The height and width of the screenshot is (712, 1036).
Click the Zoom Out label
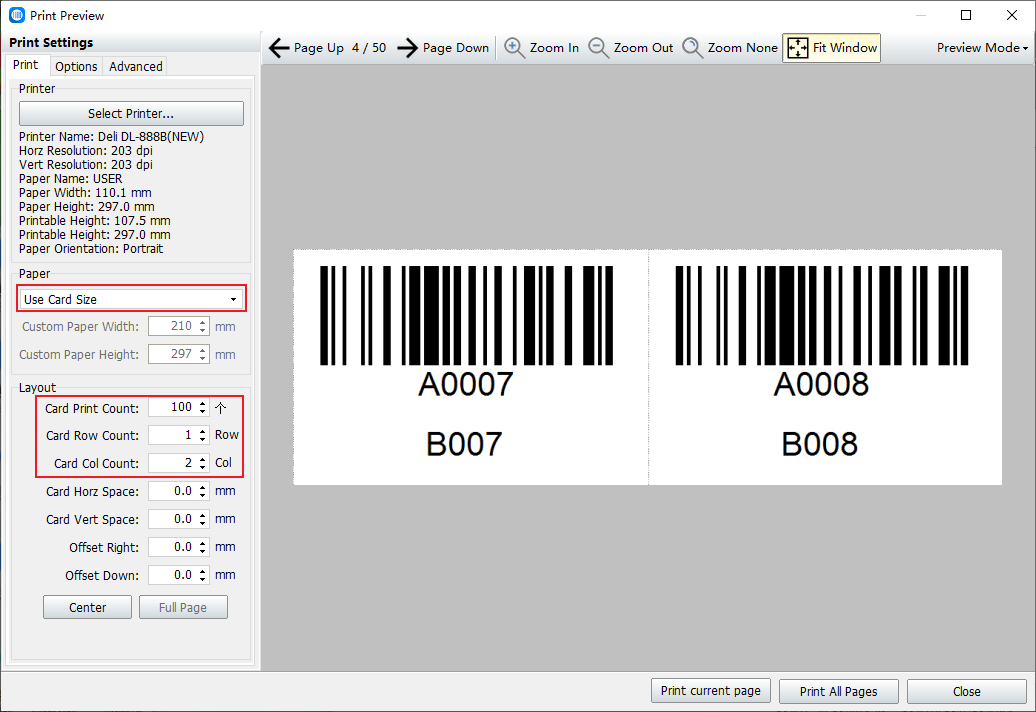click(x=644, y=48)
